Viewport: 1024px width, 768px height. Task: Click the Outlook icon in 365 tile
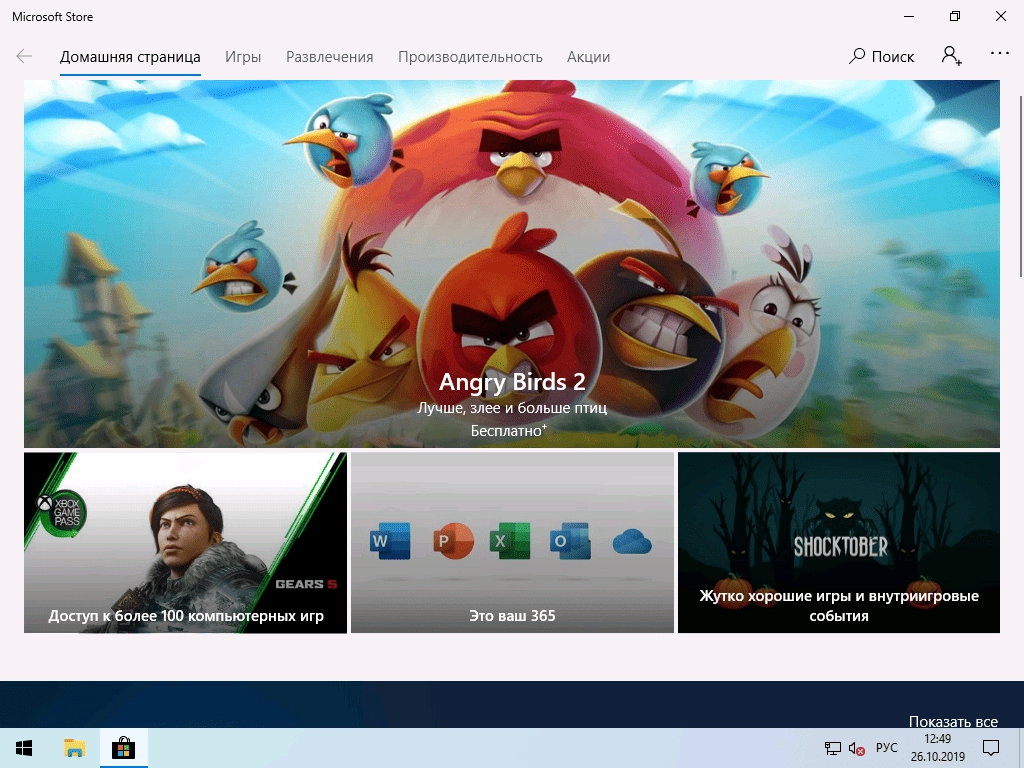570,541
